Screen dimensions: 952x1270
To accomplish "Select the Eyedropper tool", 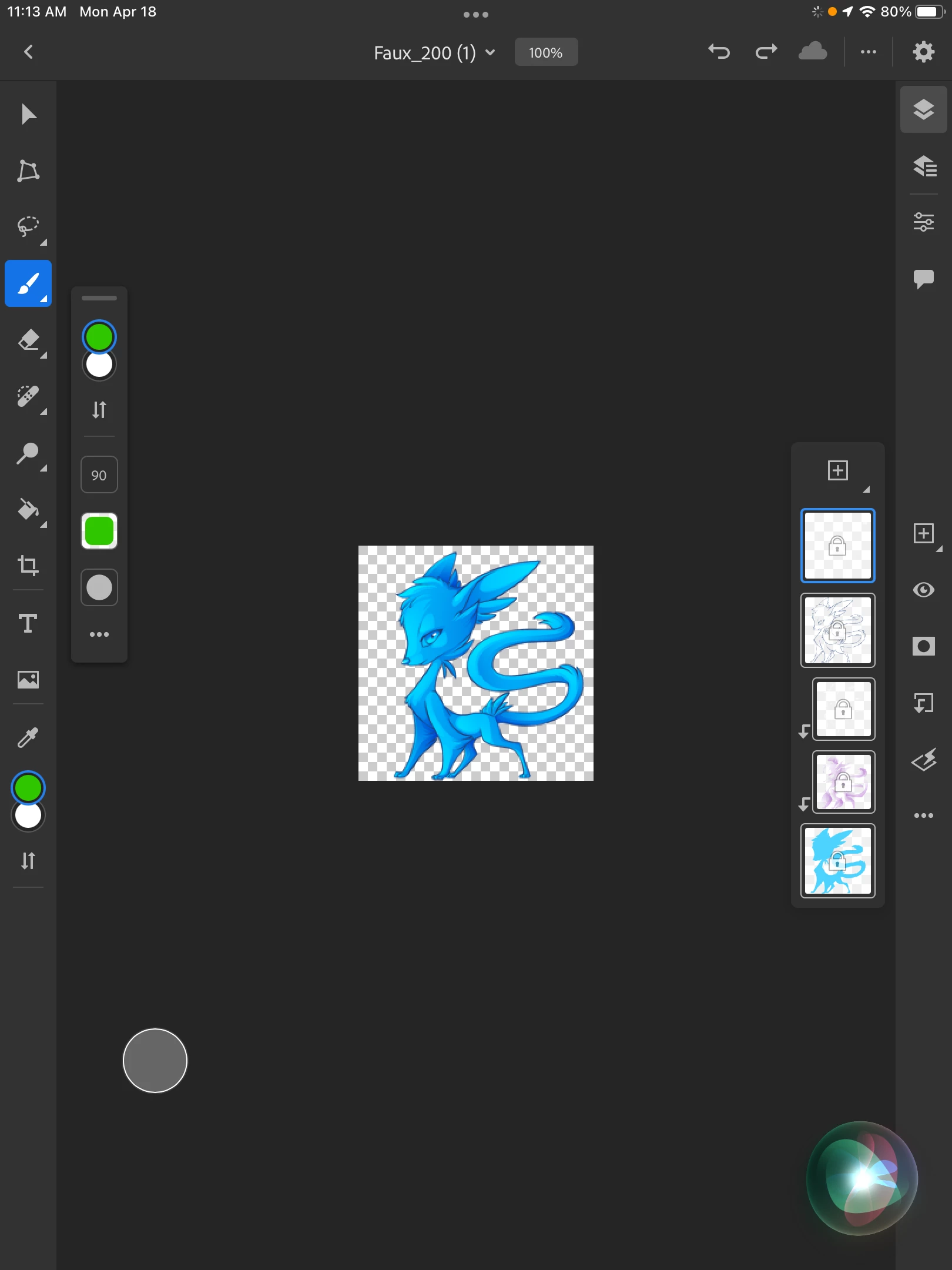I will (x=28, y=737).
